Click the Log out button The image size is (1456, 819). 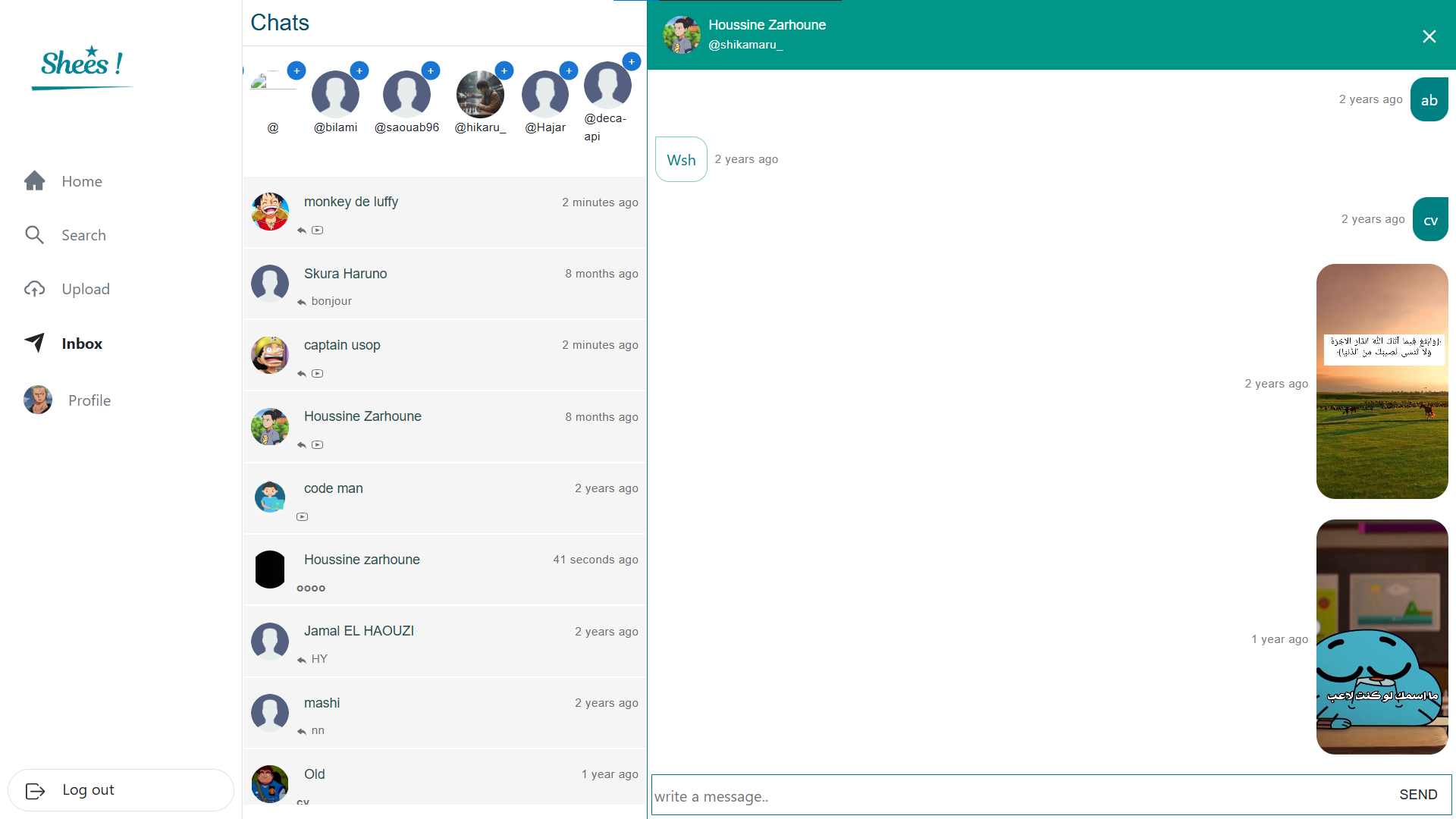[87, 789]
